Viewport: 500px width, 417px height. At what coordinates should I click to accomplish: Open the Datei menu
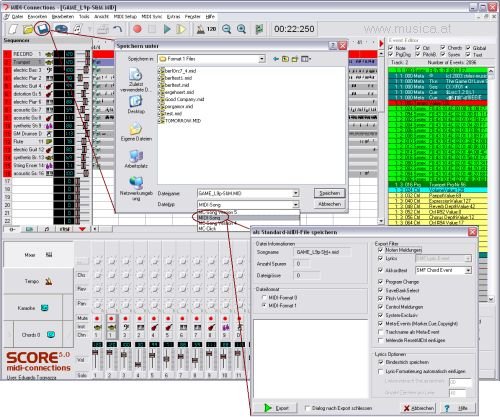(17, 16)
